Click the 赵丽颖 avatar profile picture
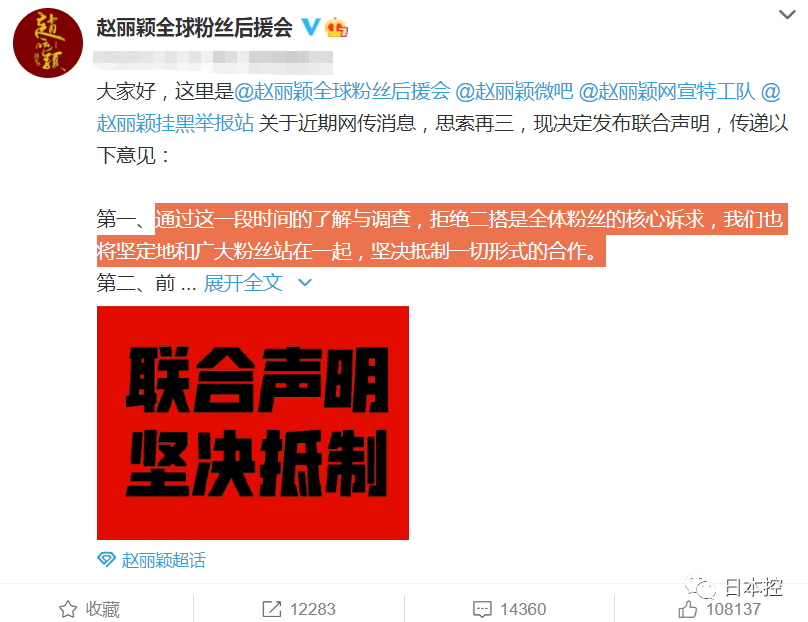 click(x=48, y=43)
